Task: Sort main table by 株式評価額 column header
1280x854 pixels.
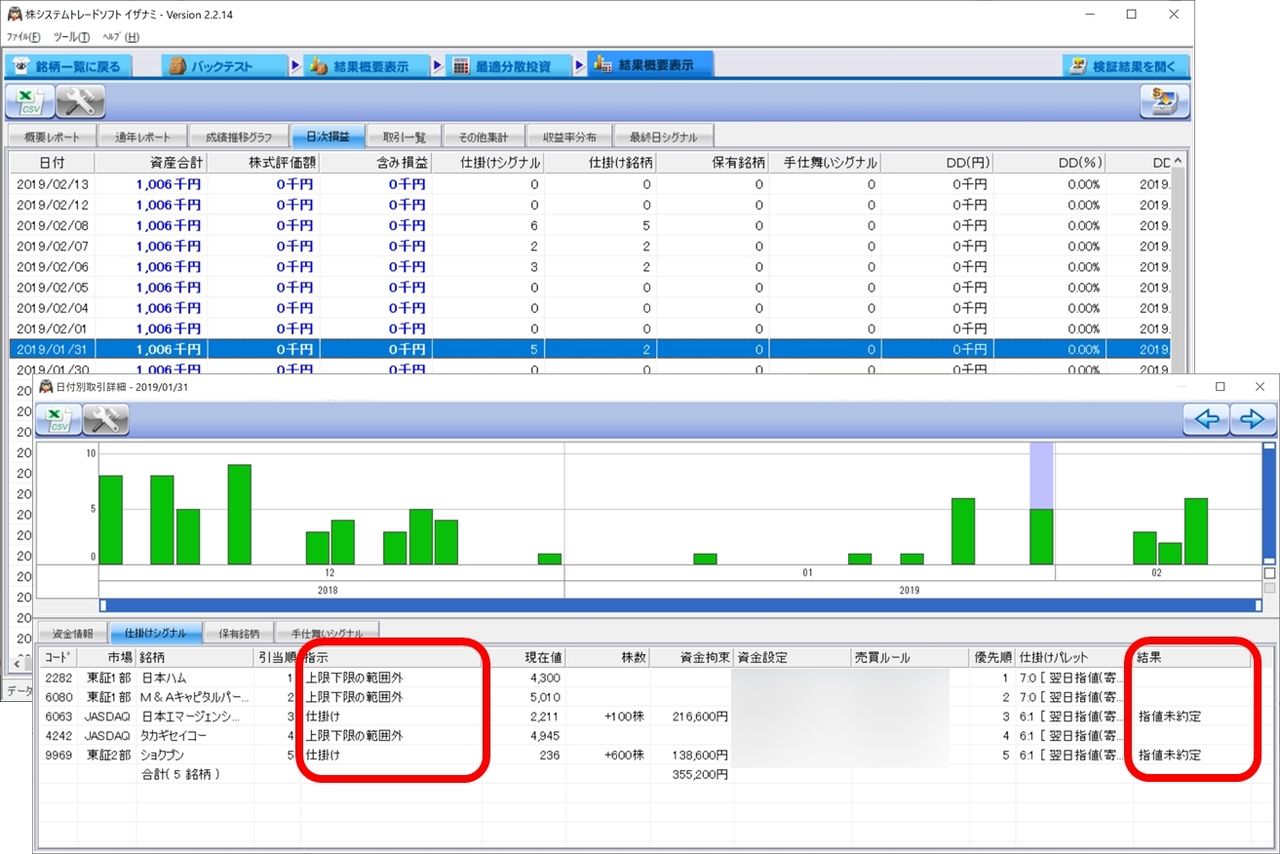Action: (262, 163)
